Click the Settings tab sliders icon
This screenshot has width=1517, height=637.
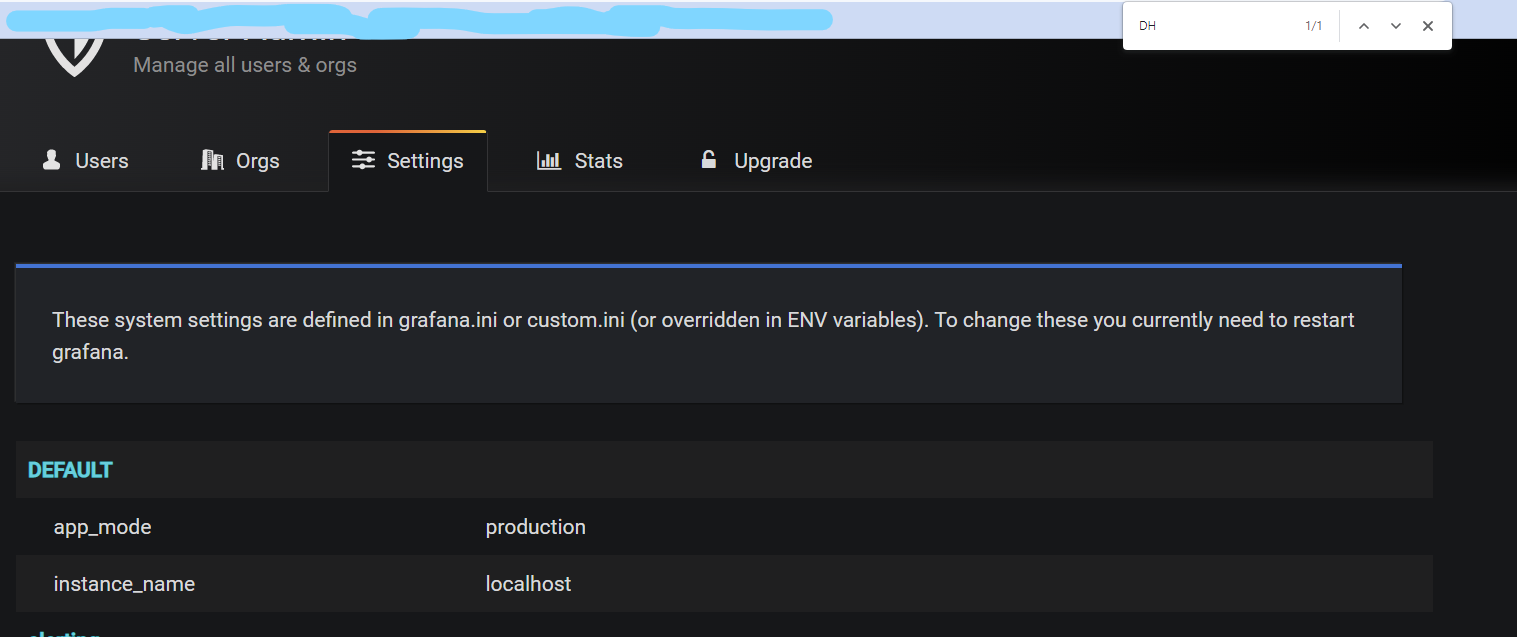(364, 160)
